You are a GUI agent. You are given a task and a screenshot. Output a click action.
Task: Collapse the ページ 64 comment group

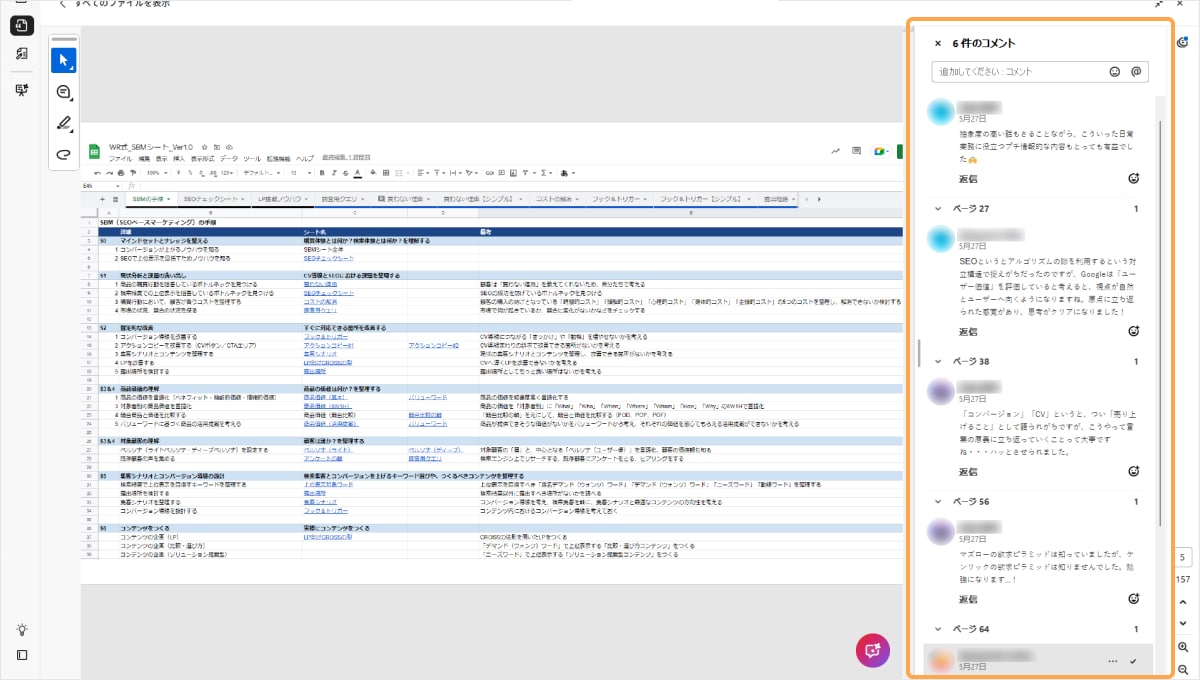pyautogui.click(x=937, y=629)
